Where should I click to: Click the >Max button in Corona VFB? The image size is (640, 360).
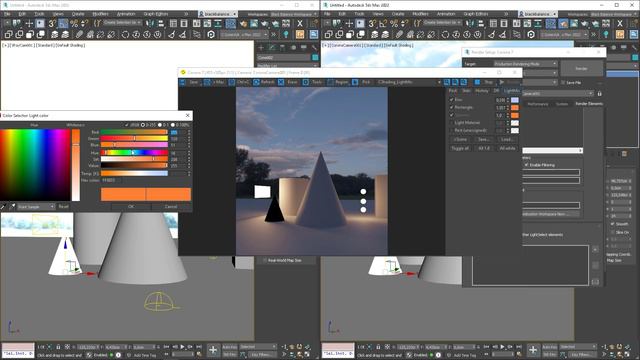pyautogui.click(x=215, y=82)
